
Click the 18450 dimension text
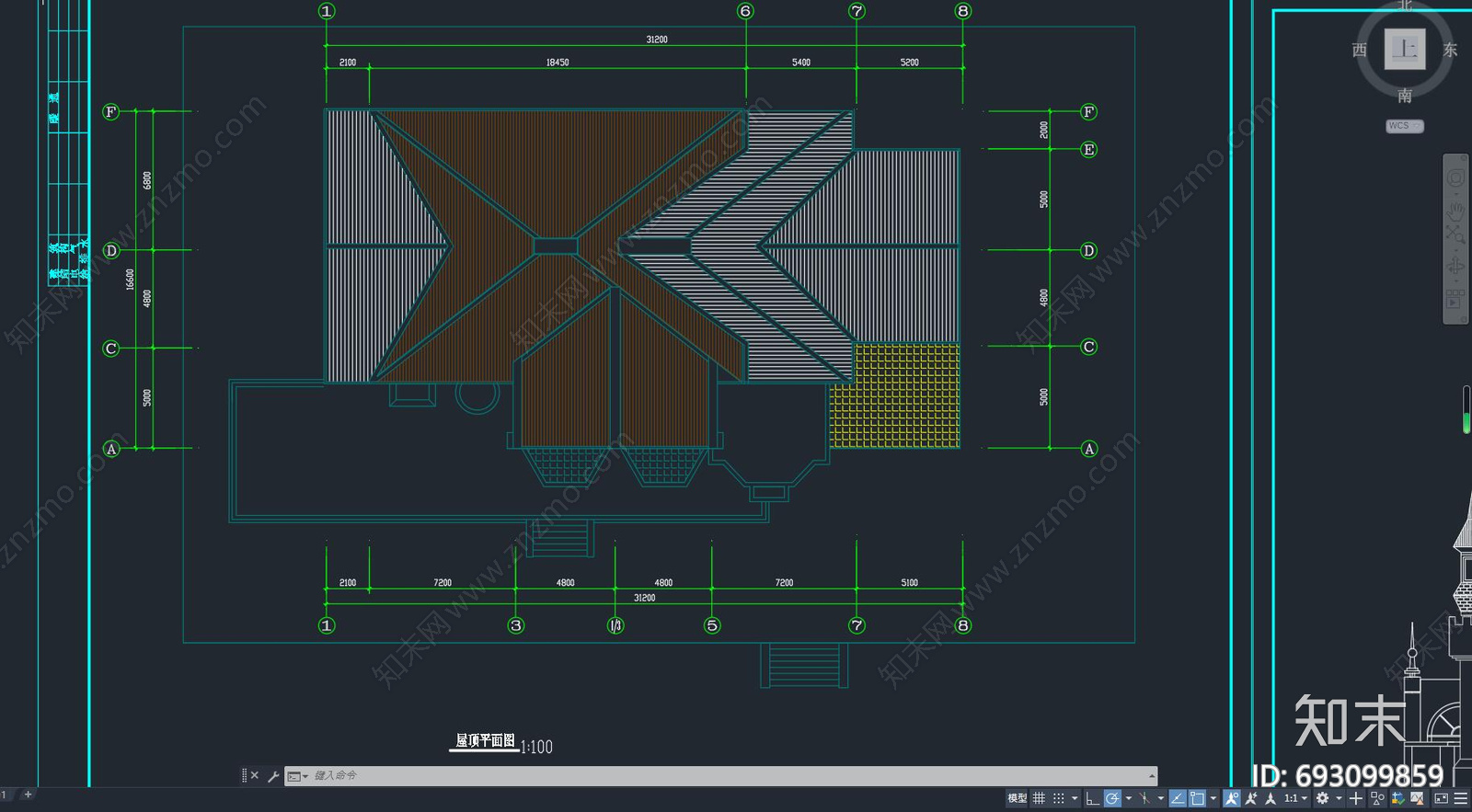click(558, 63)
